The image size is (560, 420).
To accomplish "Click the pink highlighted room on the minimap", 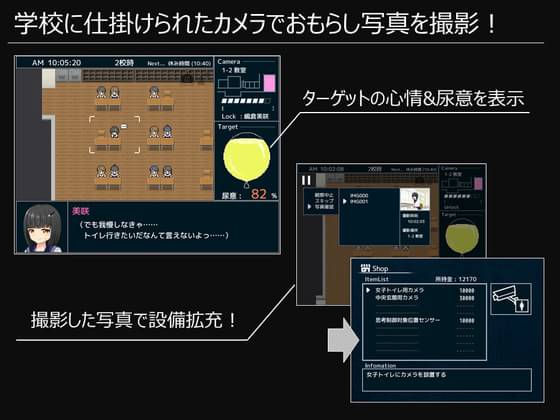I will (x=270, y=83).
